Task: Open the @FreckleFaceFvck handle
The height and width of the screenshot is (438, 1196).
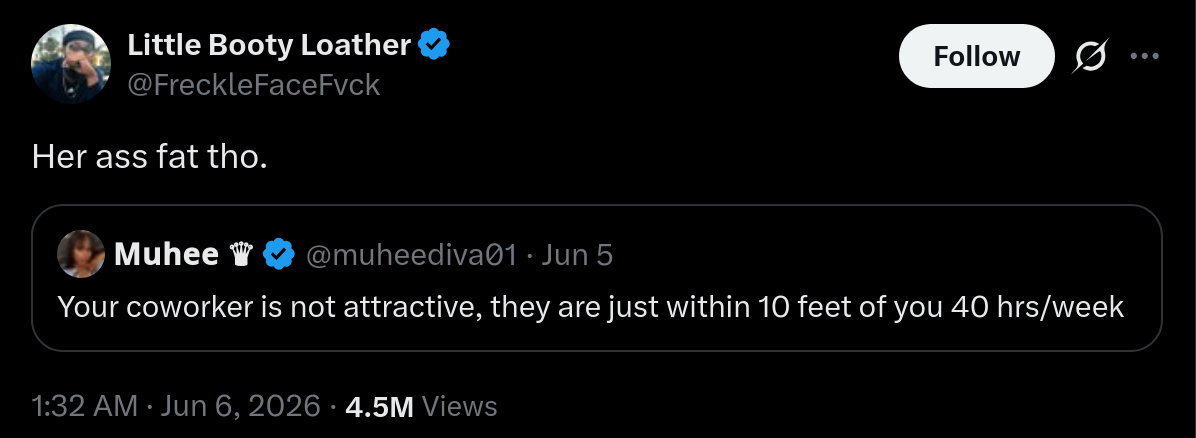Action: (x=253, y=85)
